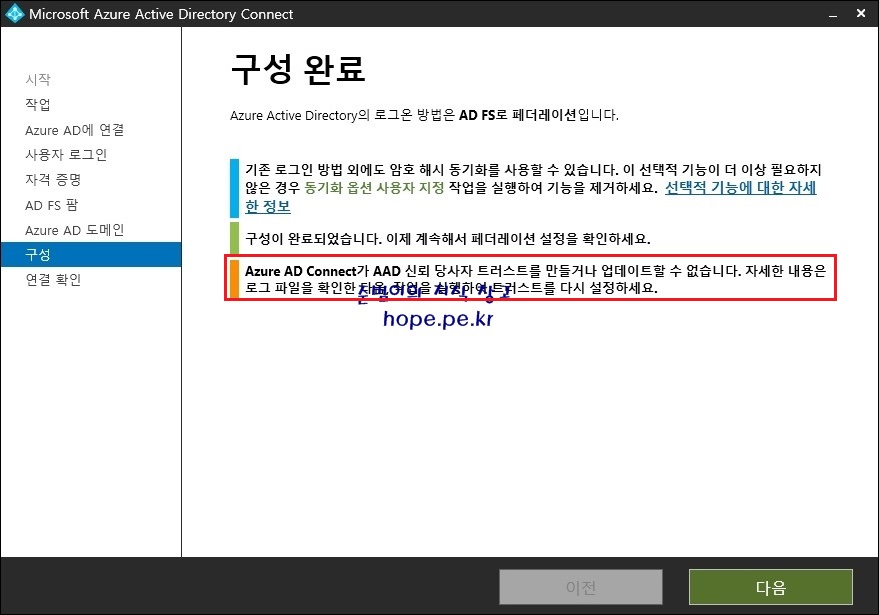Click the 동기화 옵션 사용자 지정 green text
Screen dimensions: 879x615
pos(374,187)
